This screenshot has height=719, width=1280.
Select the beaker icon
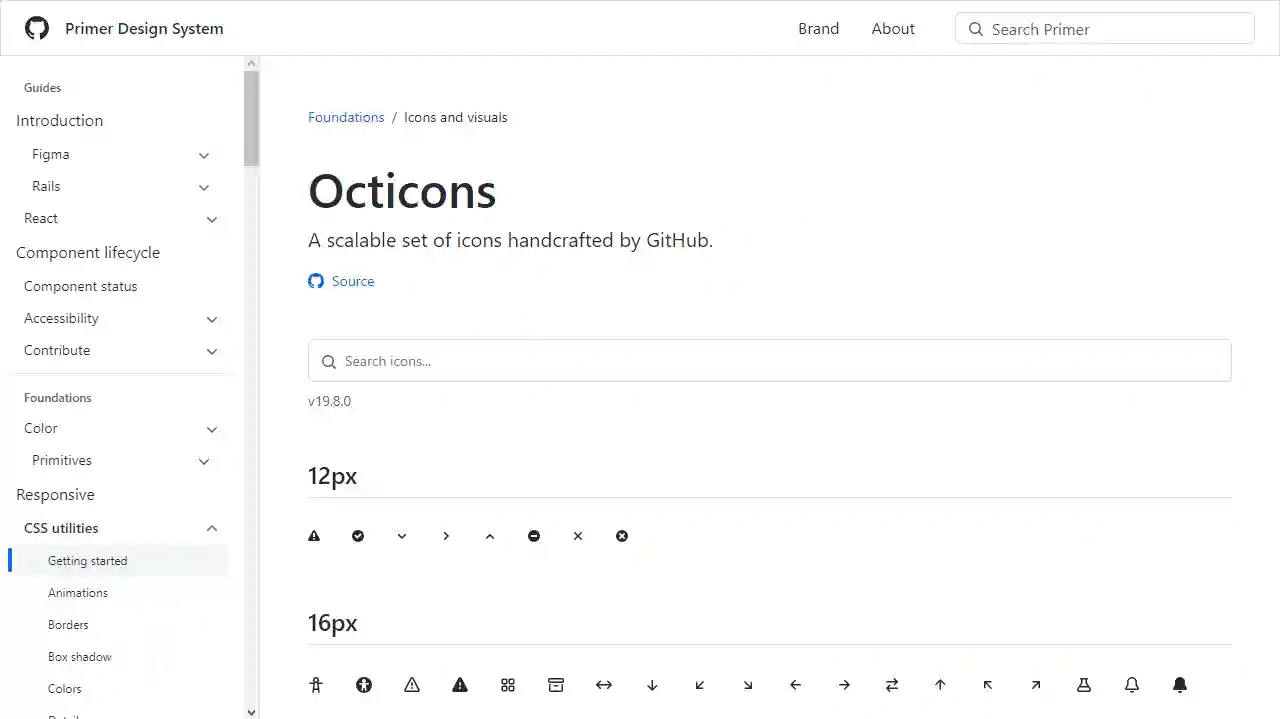tap(1084, 685)
